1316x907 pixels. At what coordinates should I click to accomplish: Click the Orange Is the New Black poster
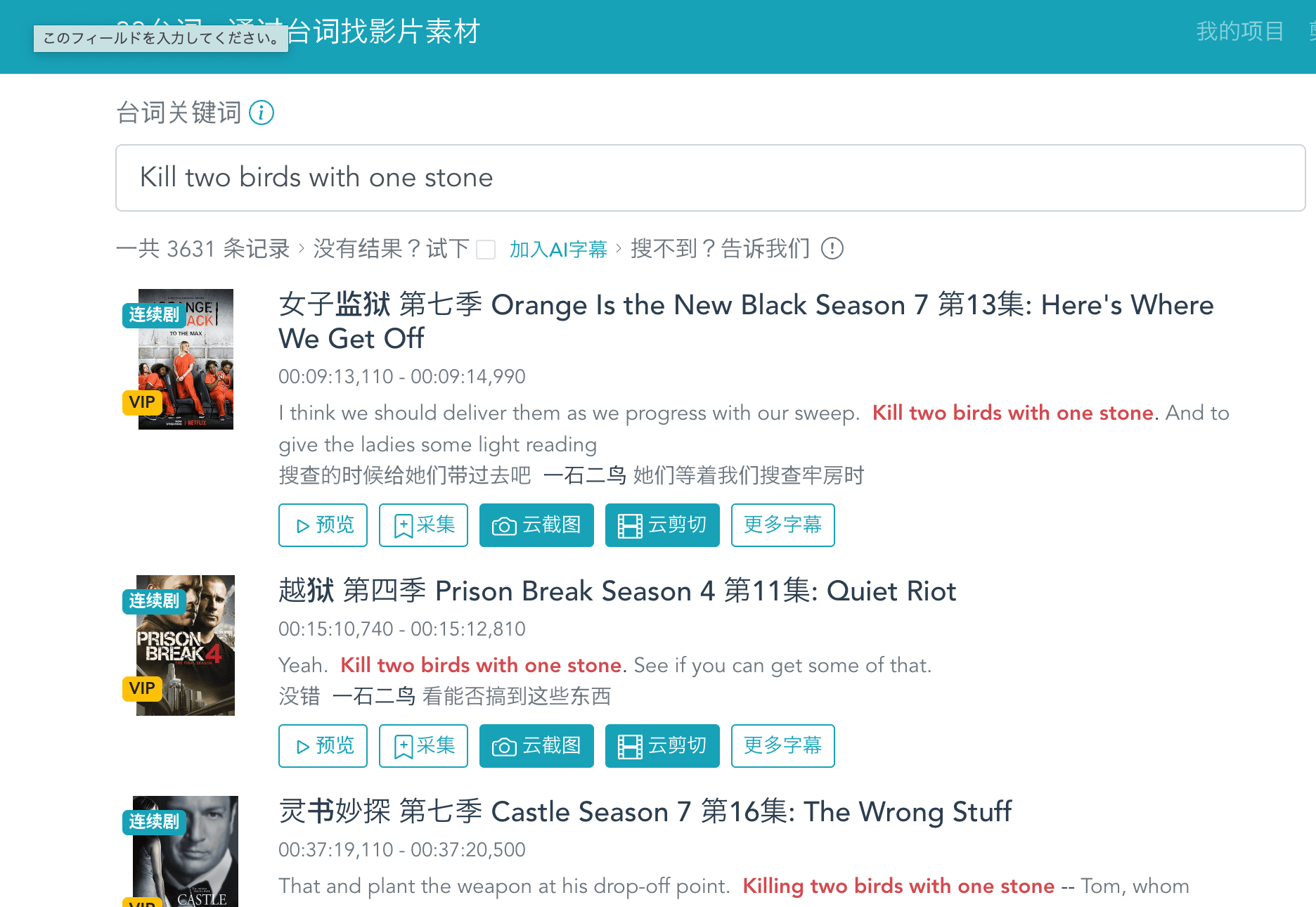tap(186, 359)
